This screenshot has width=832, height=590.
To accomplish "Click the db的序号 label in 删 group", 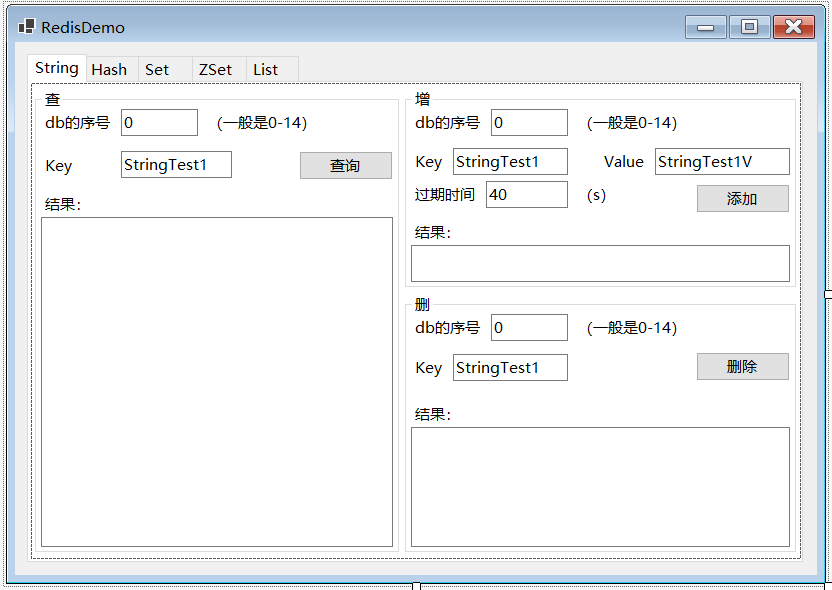I will click(447, 327).
